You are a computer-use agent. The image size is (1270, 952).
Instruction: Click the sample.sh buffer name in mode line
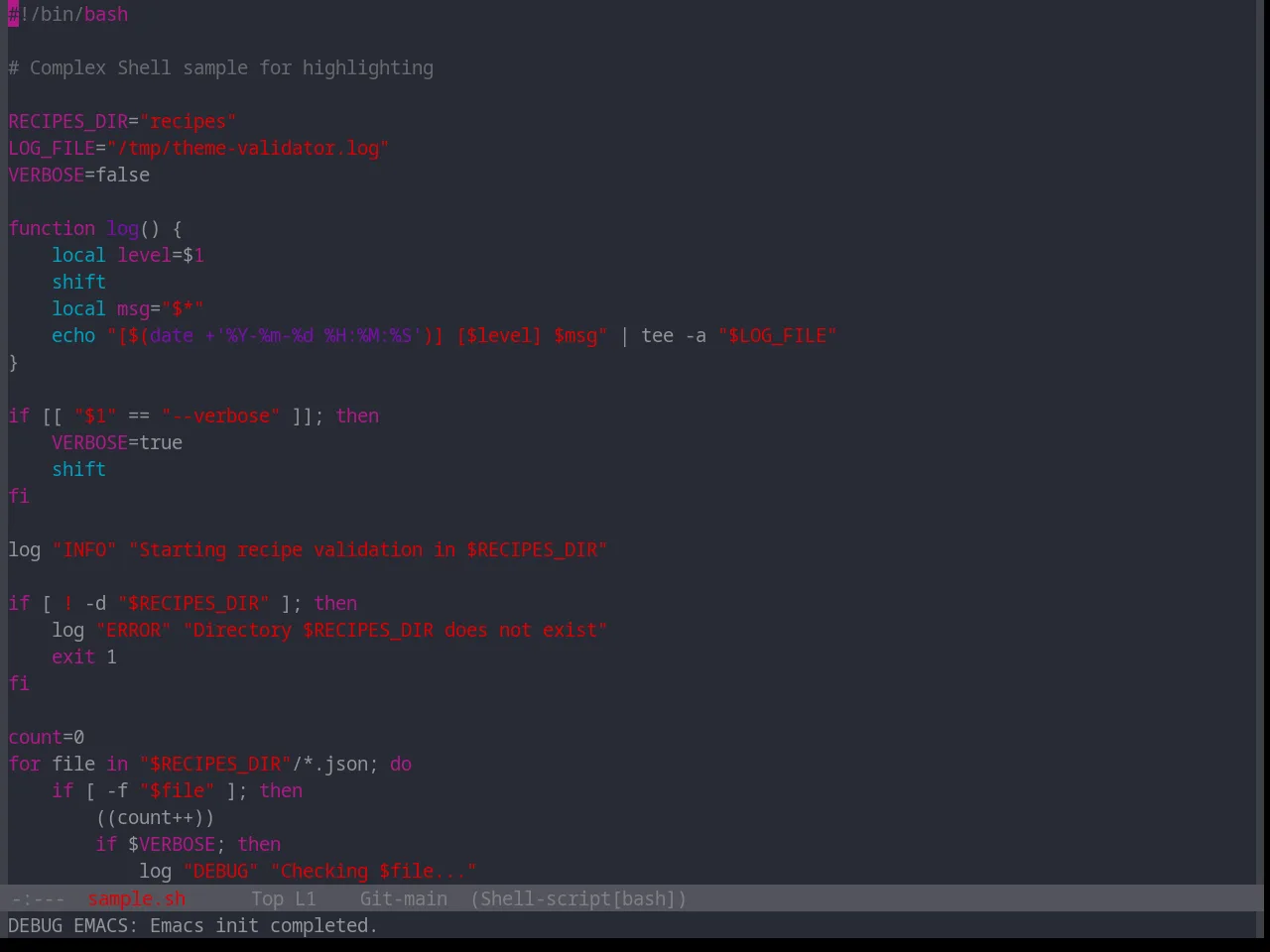coord(137,899)
